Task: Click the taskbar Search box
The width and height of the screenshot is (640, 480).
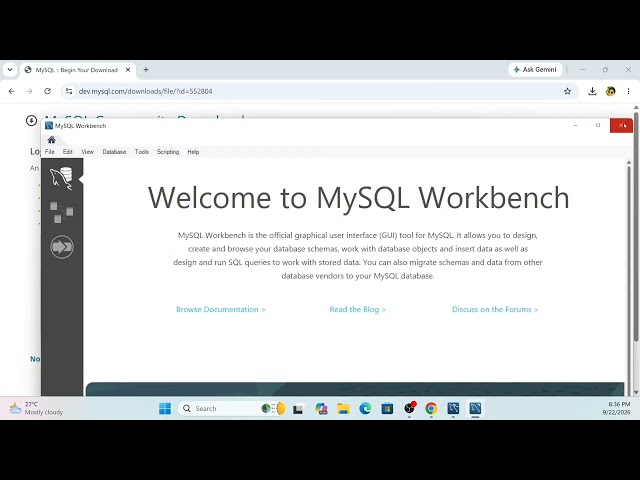Action: 232,408
